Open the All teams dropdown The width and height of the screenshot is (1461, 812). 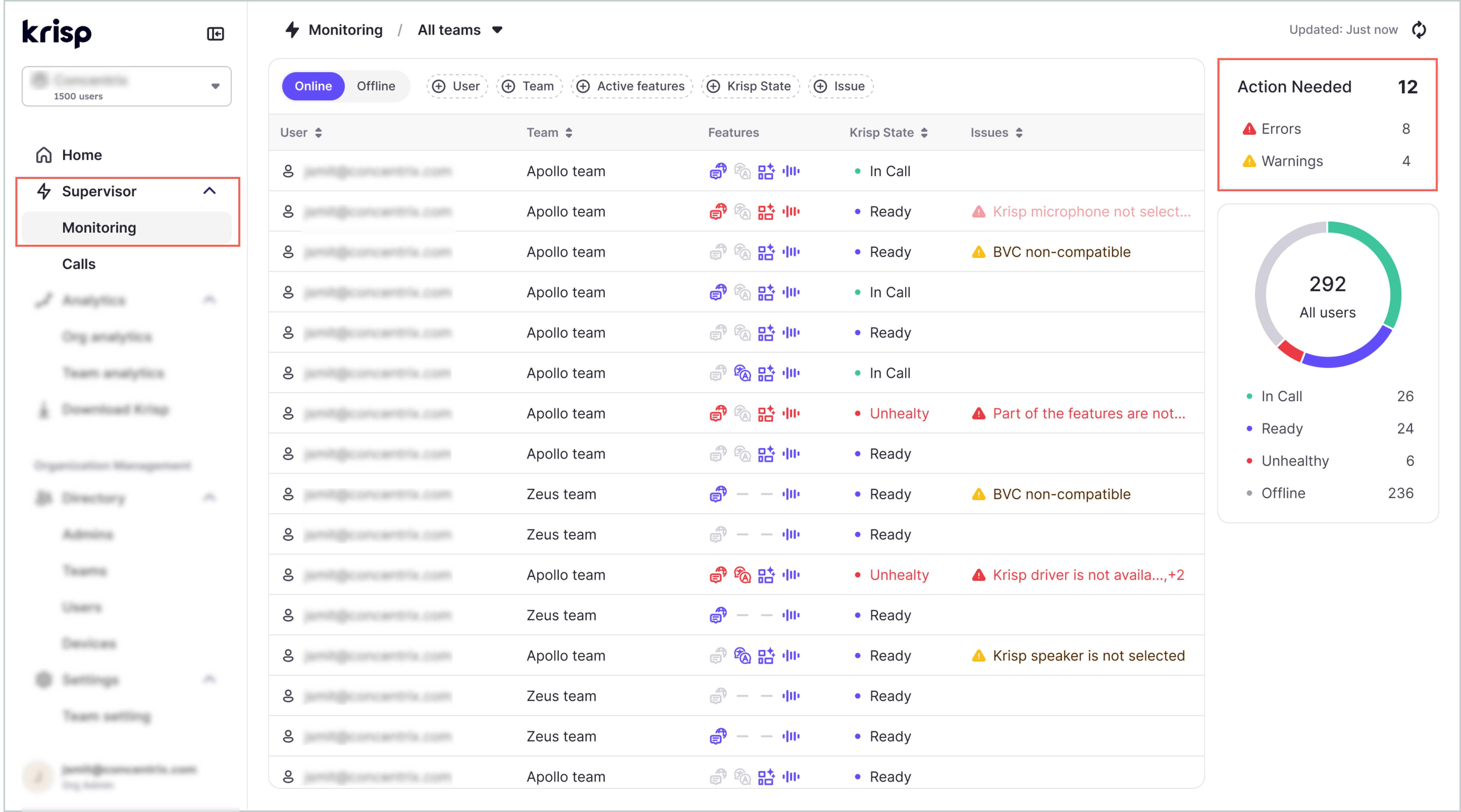[x=460, y=30]
